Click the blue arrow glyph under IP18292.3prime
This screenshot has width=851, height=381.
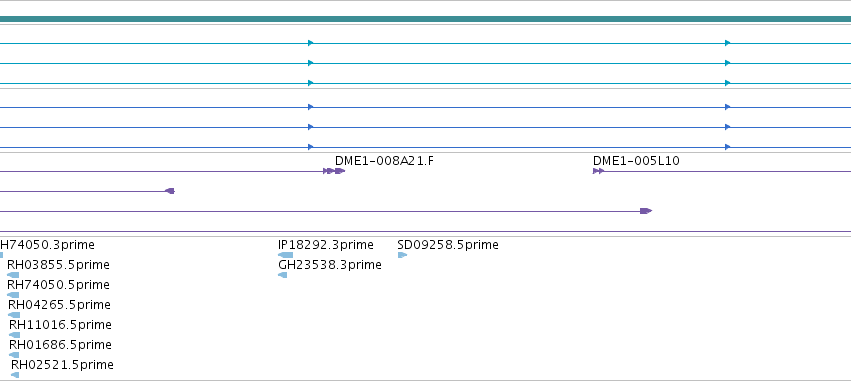[285, 255]
